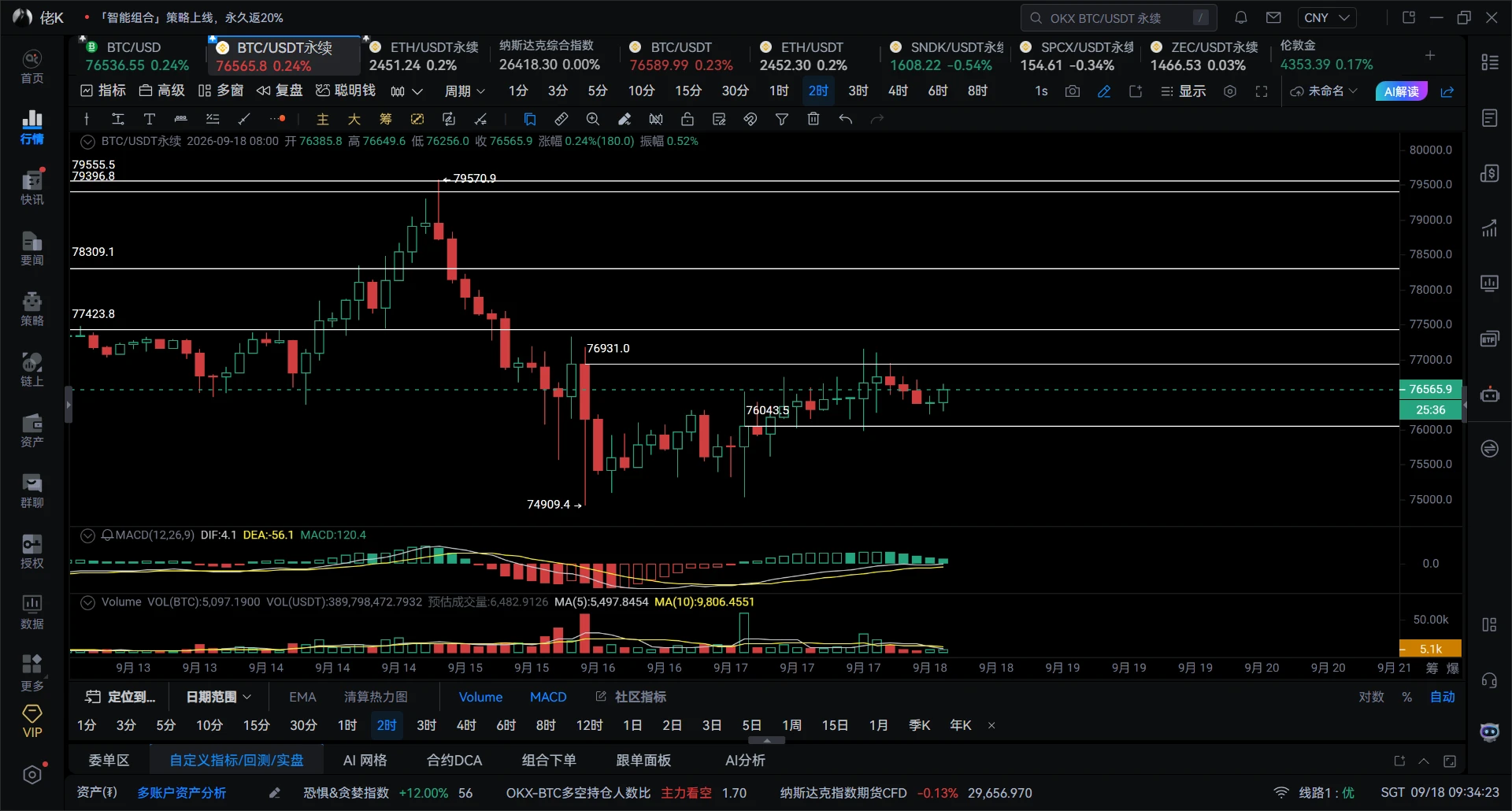Open the 群聊 group chat section

pyautogui.click(x=31, y=491)
